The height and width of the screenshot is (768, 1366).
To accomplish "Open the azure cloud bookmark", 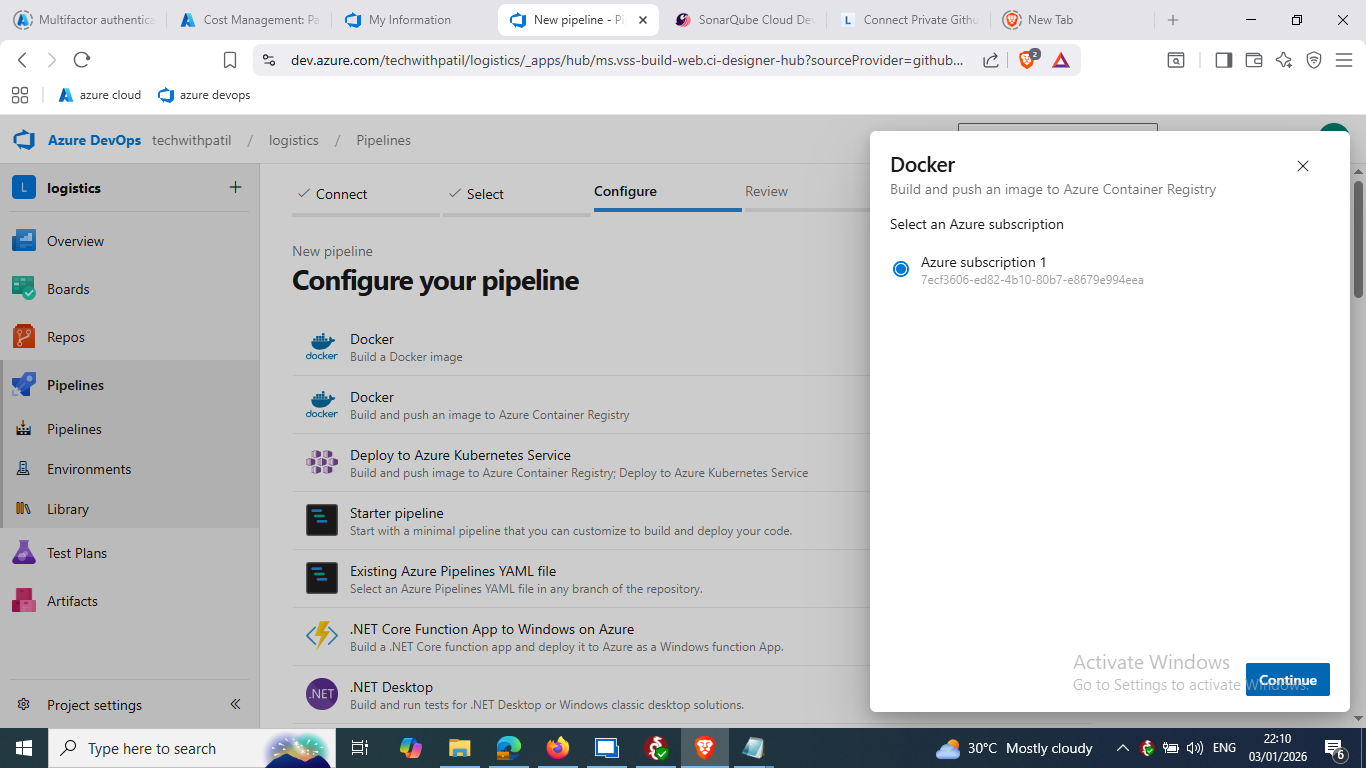I will coord(100,95).
